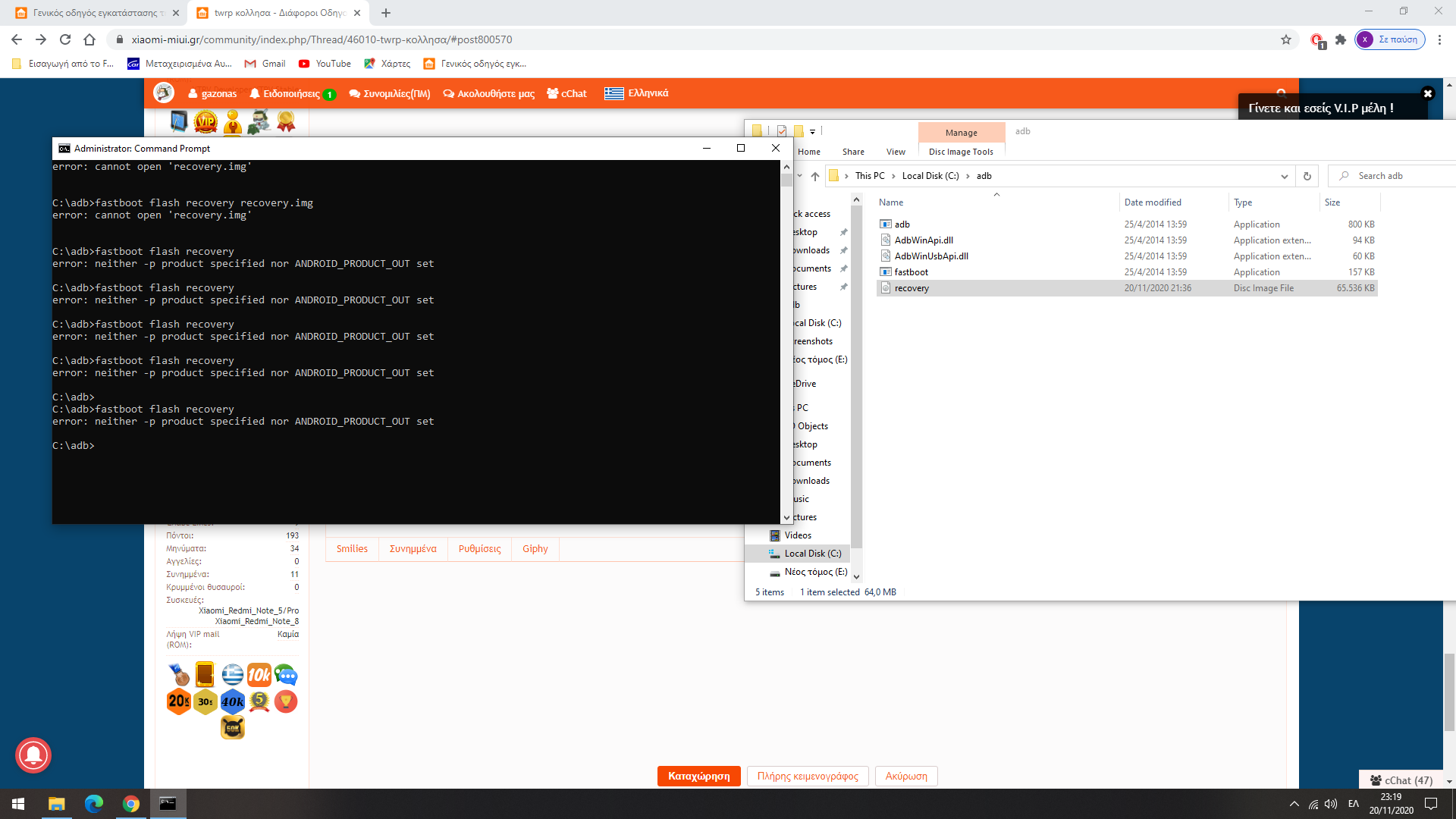This screenshot has width=1456, height=819.
Task: Click Explorer address bar refresh icon
Action: coord(1307,176)
